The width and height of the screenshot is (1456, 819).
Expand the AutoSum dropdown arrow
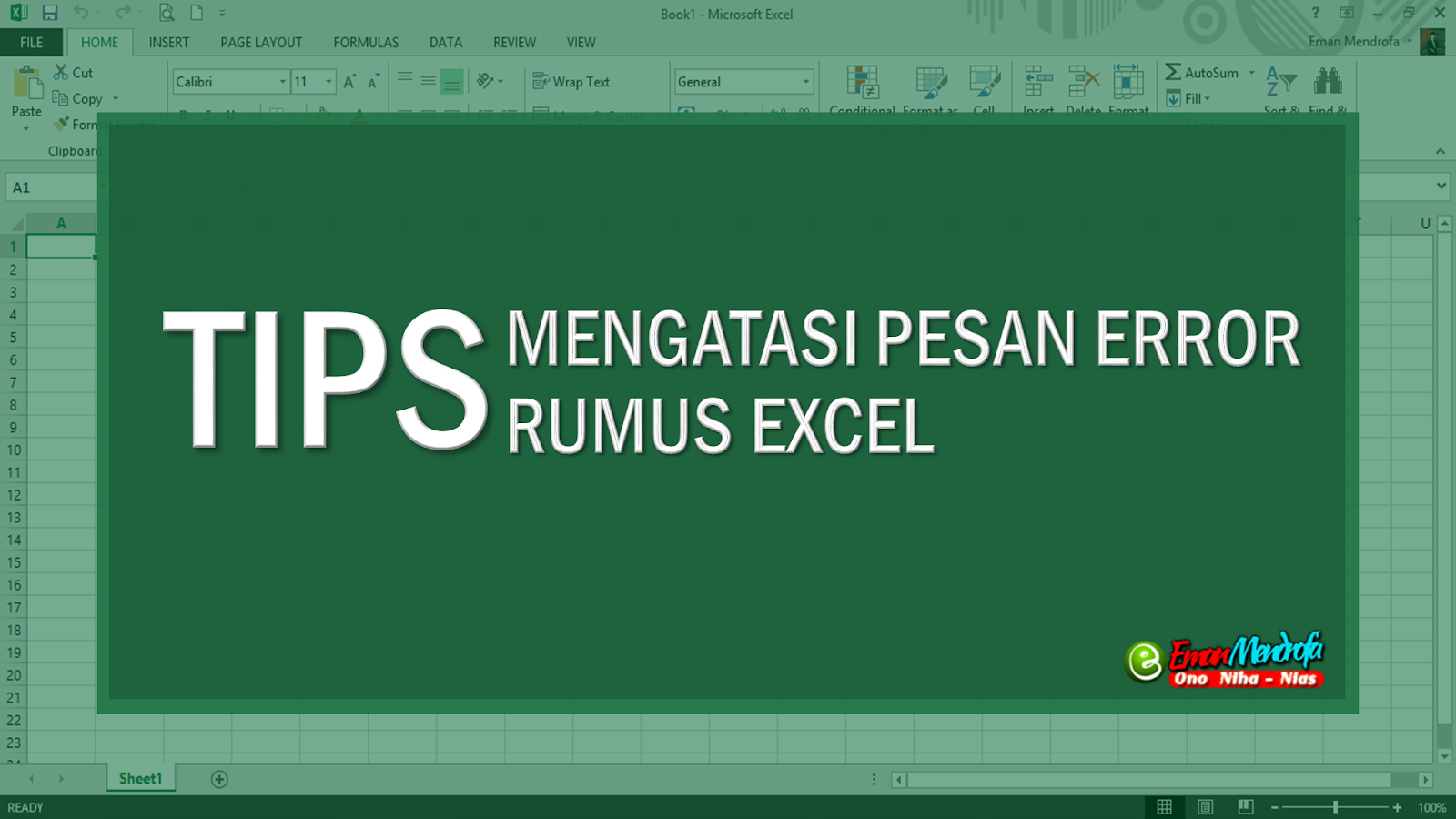pos(1252,72)
